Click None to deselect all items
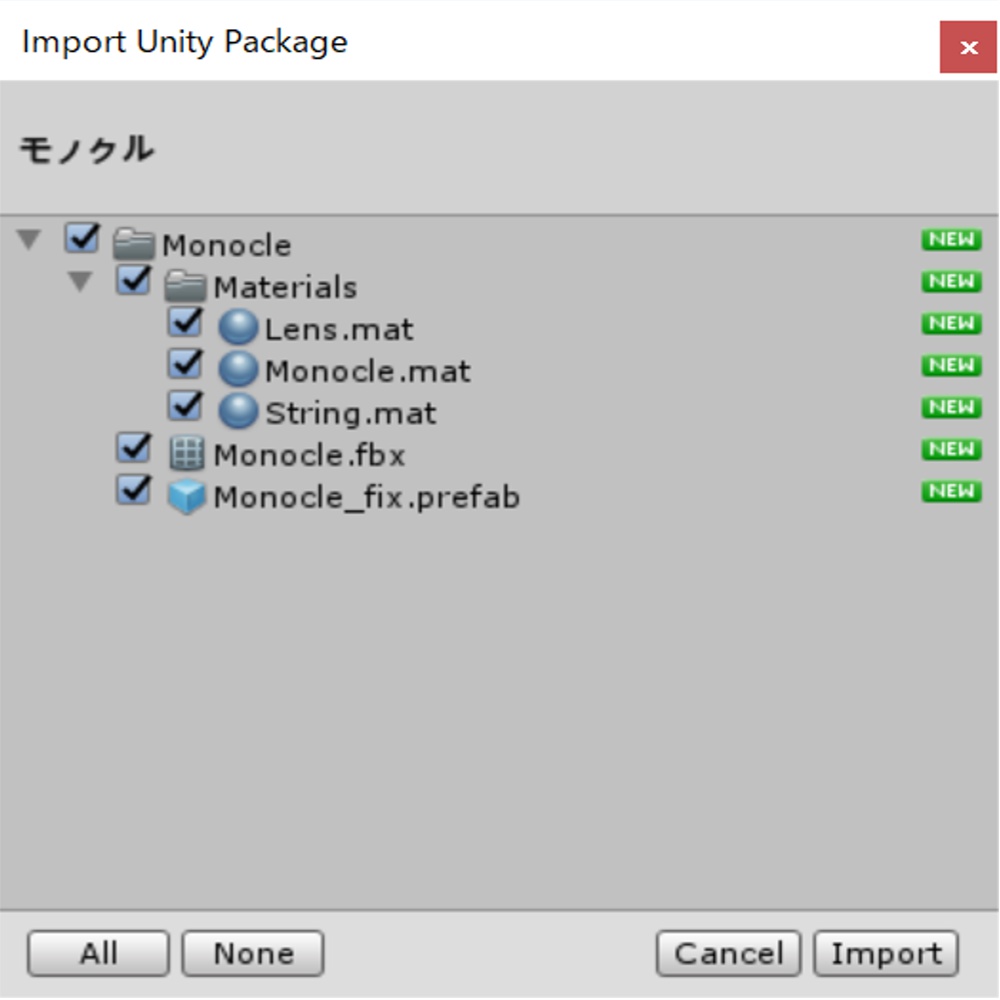Image resolution: width=1000 pixels, height=1000 pixels. tap(253, 954)
